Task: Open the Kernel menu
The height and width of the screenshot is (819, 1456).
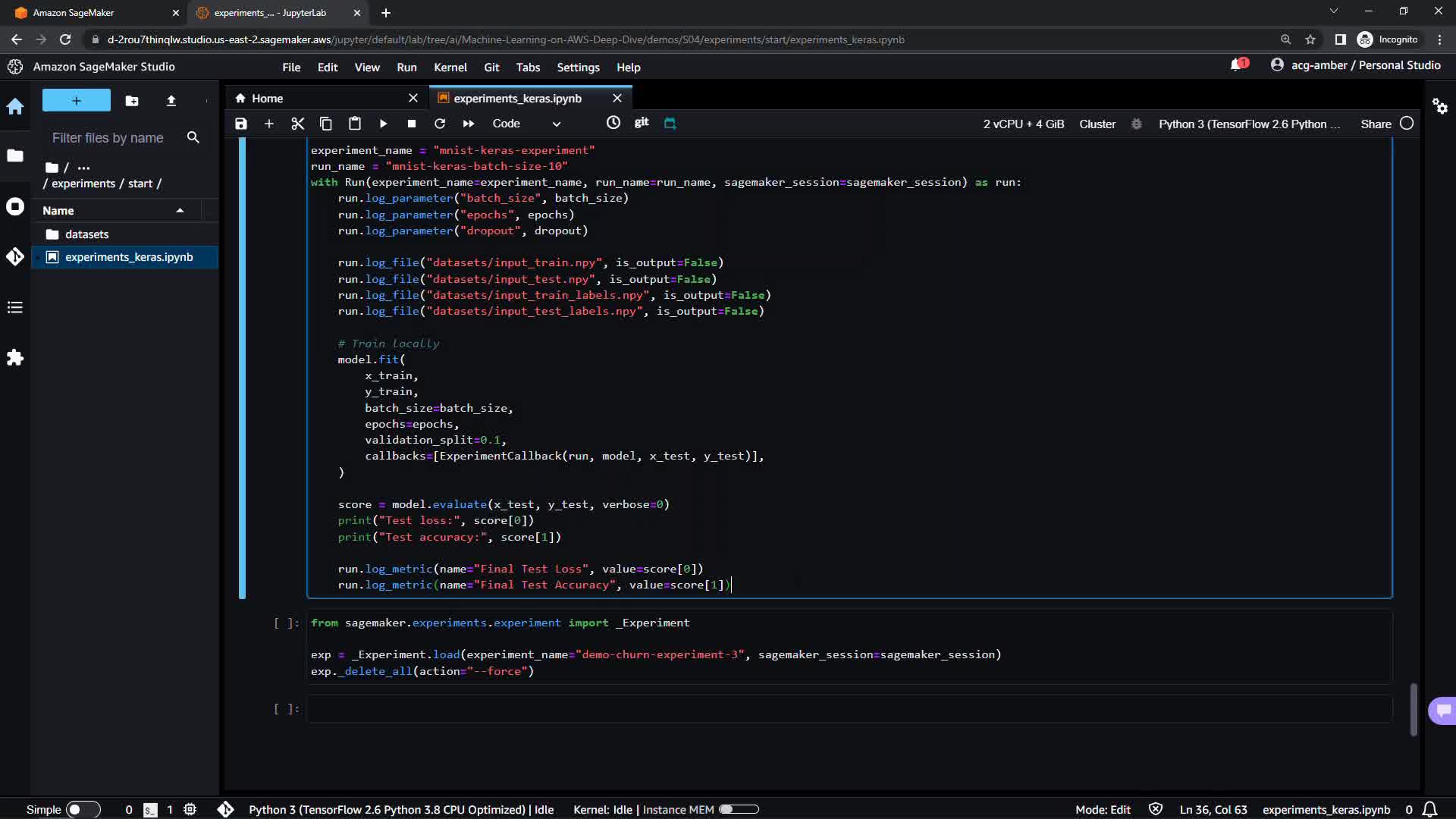Action: point(450,67)
